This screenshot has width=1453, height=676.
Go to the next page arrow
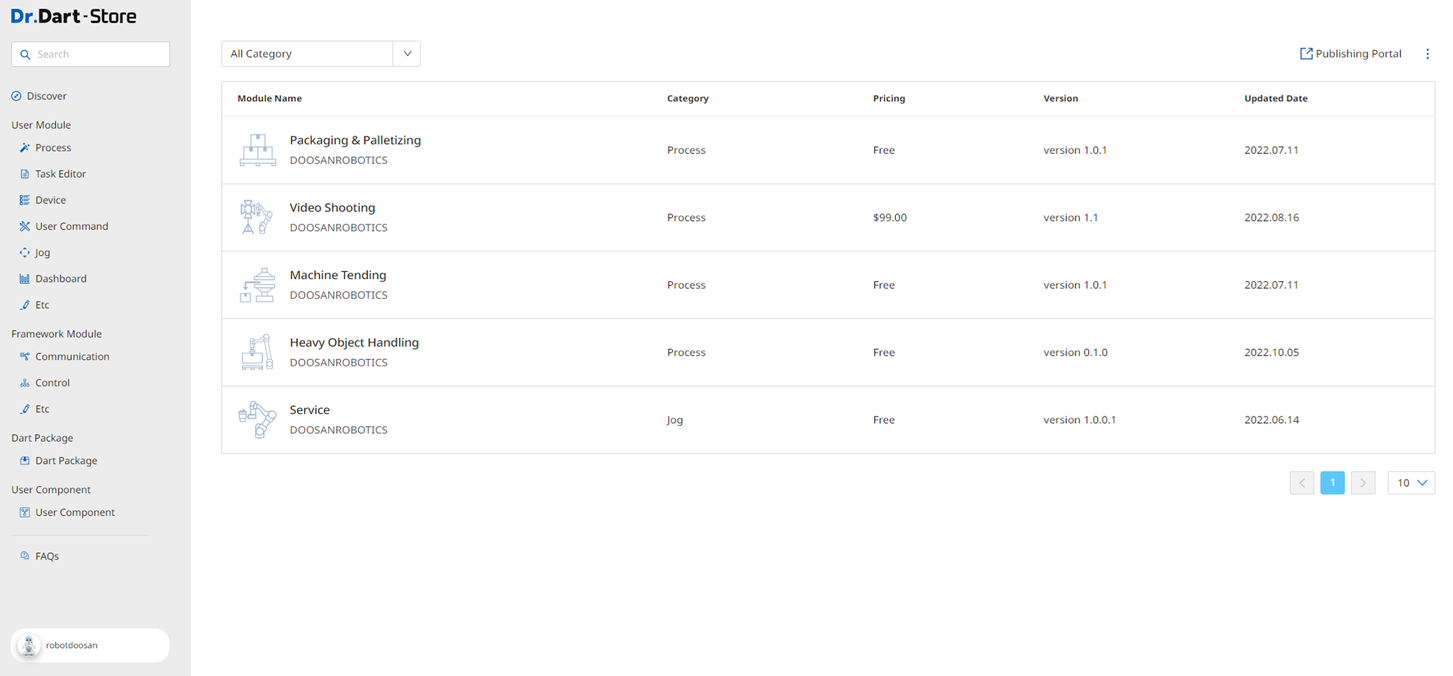coord(1362,483)
